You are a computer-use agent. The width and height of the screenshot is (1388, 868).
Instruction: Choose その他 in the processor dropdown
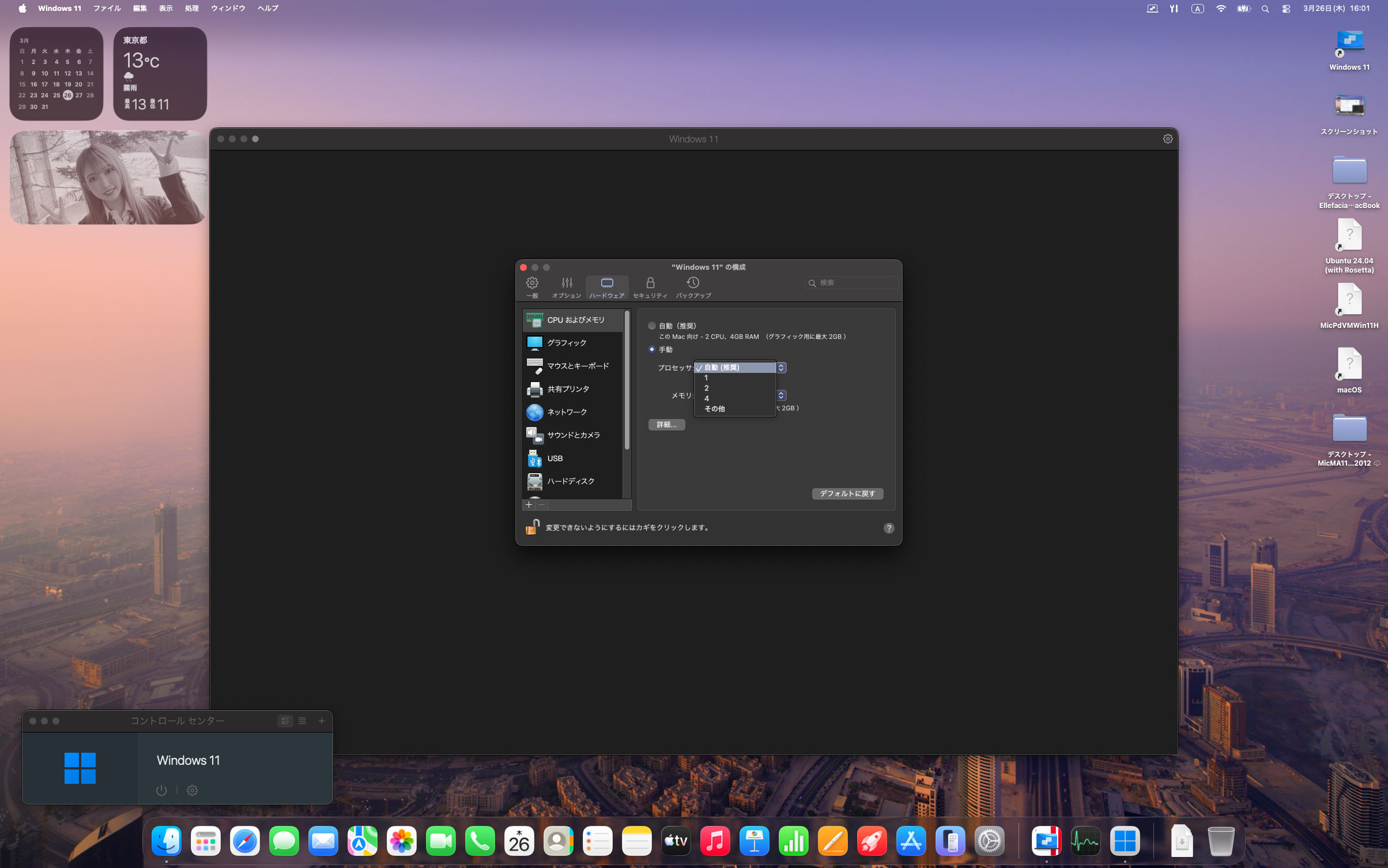(x=714, y=409)
